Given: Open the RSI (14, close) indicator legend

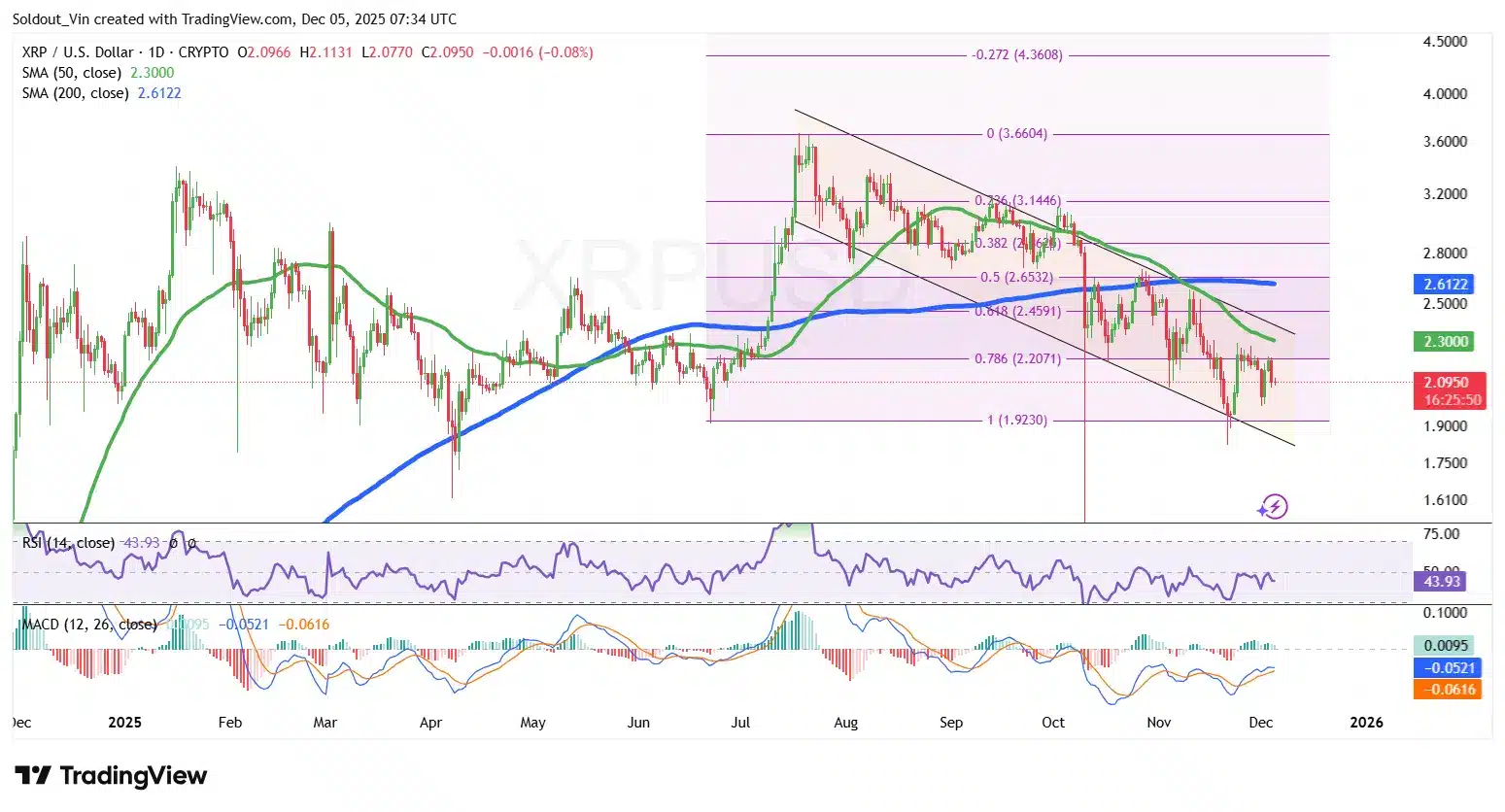Looking at the screenshot, I should click(68, 543).
